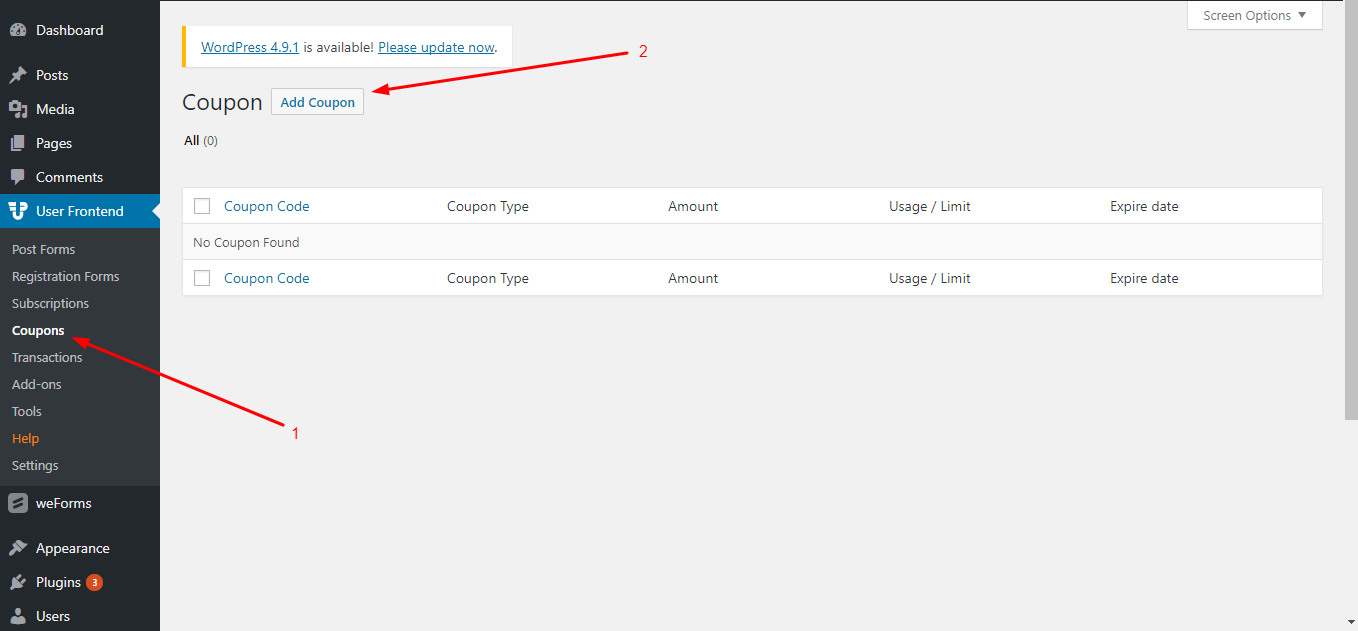Expand the Screen Options dropdown
This screenshot has width=1358, height=631.
click(1254, 15)
